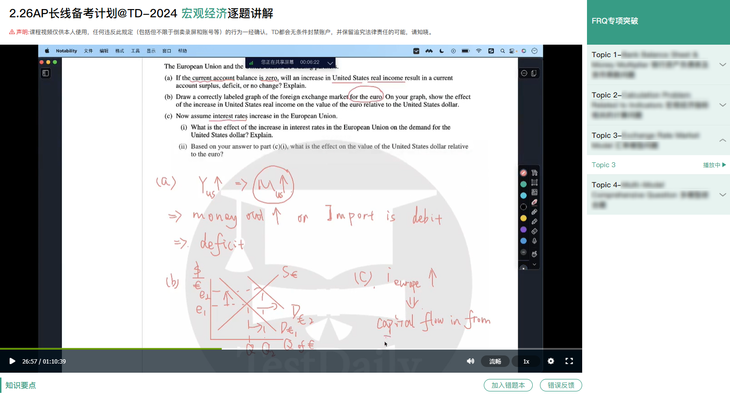The width and height of the screenshot is (730, 402).
Task: Select the highlighter tool icon
Action: click(x=534, y=212)
